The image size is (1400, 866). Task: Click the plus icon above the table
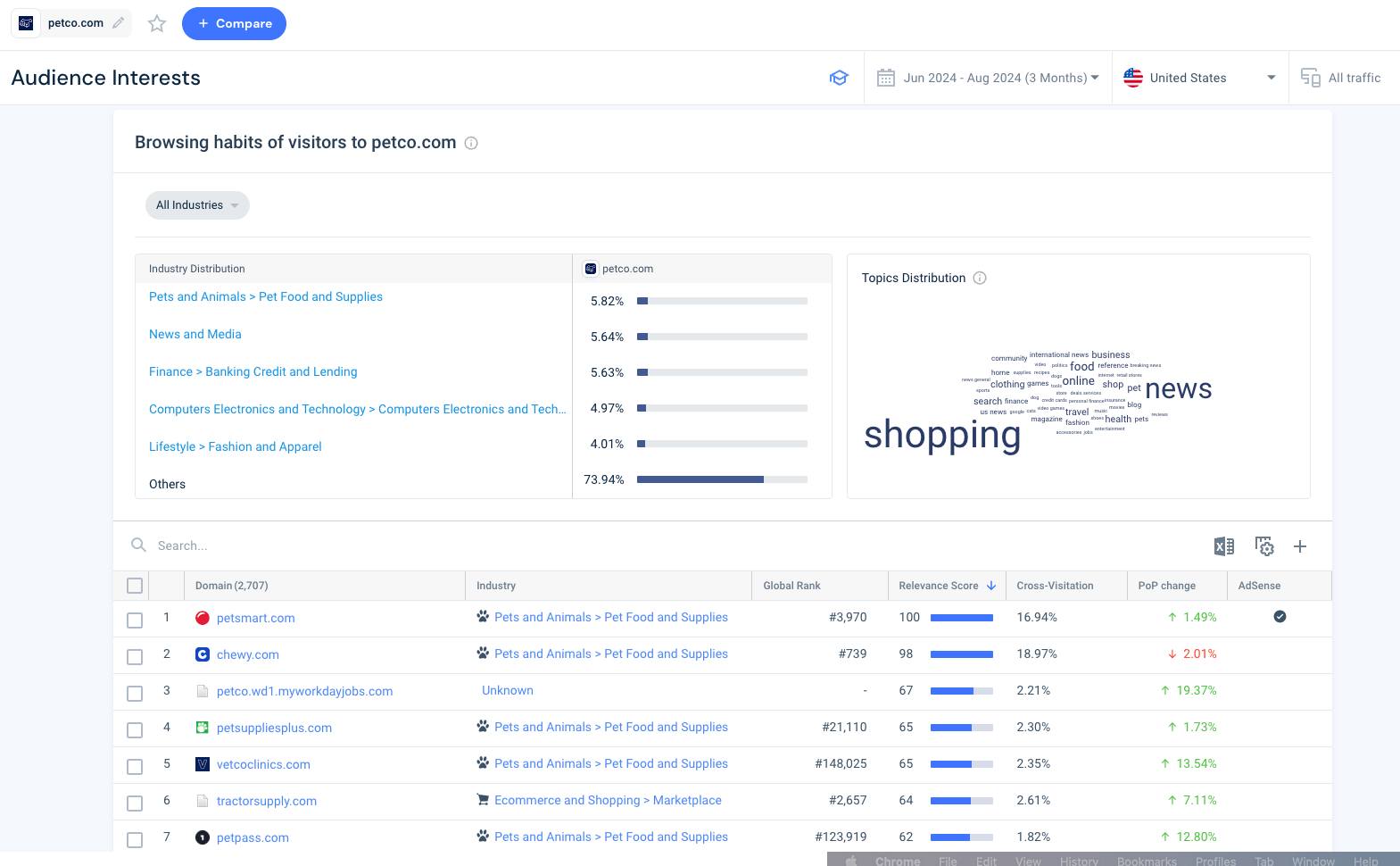click(1300, 546)
